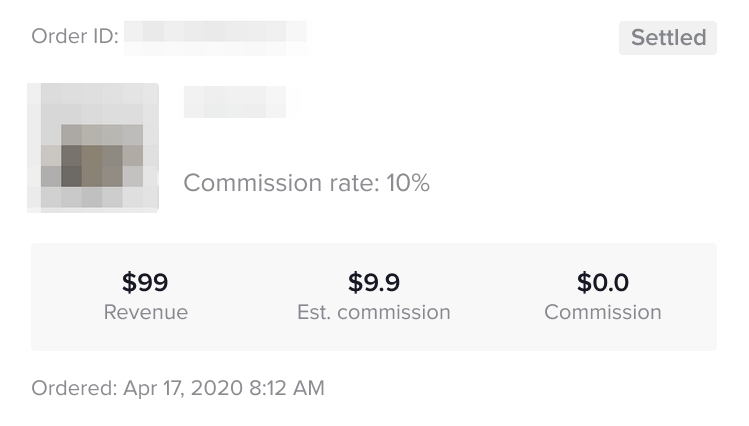The width and height of the screenshot is (749, 426).
Task: Click the Commission rate text line
Action: pyautogui.click(x=306, y=183)
